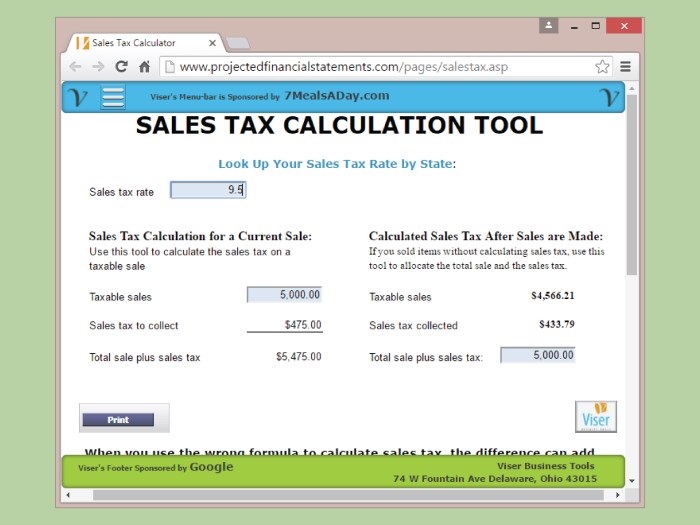Click the right Viser V logo
This screenshot has width=700, height=525.
click(609, 96)
